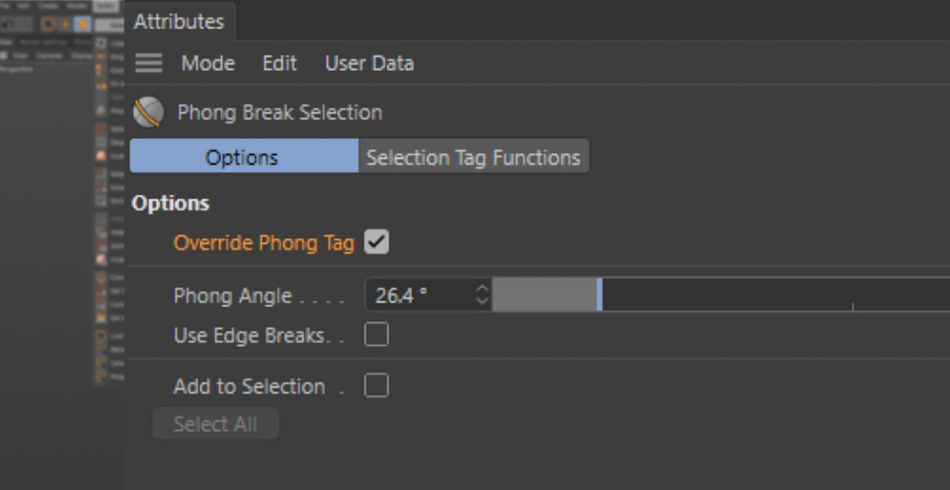Click the Select All button
The image size is (950, 490).
tap(216, 424)
